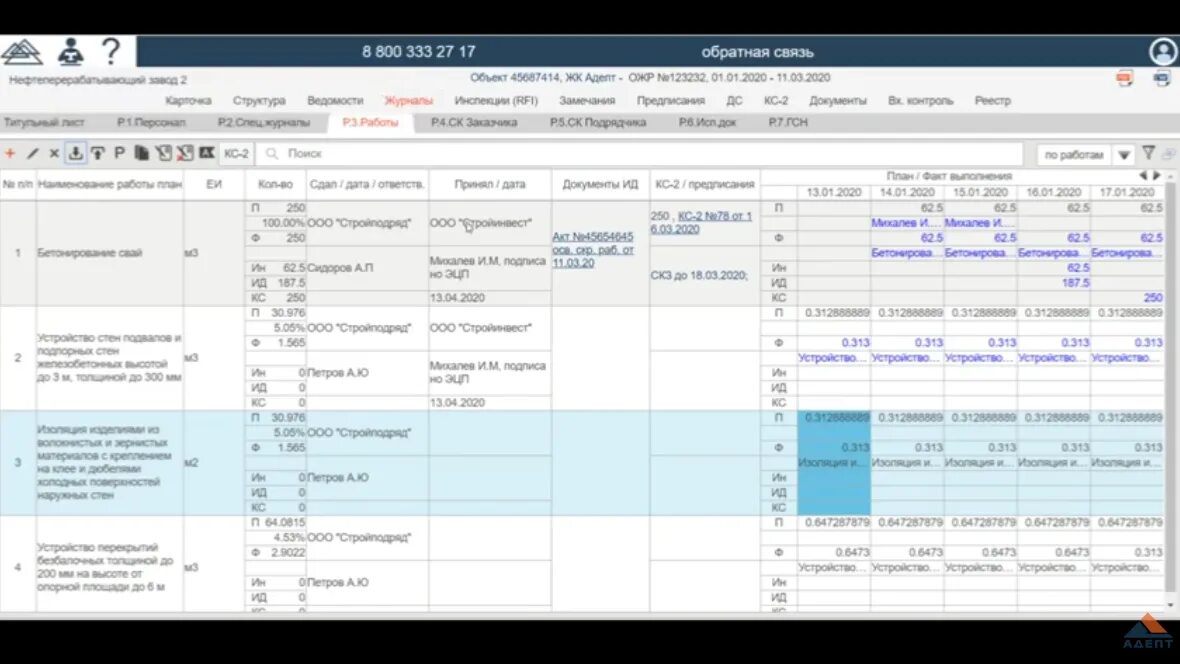The width and height of the screenshot is (1180, 664).
Task: Click the print icon next to filter
Action: (1167, 153)
